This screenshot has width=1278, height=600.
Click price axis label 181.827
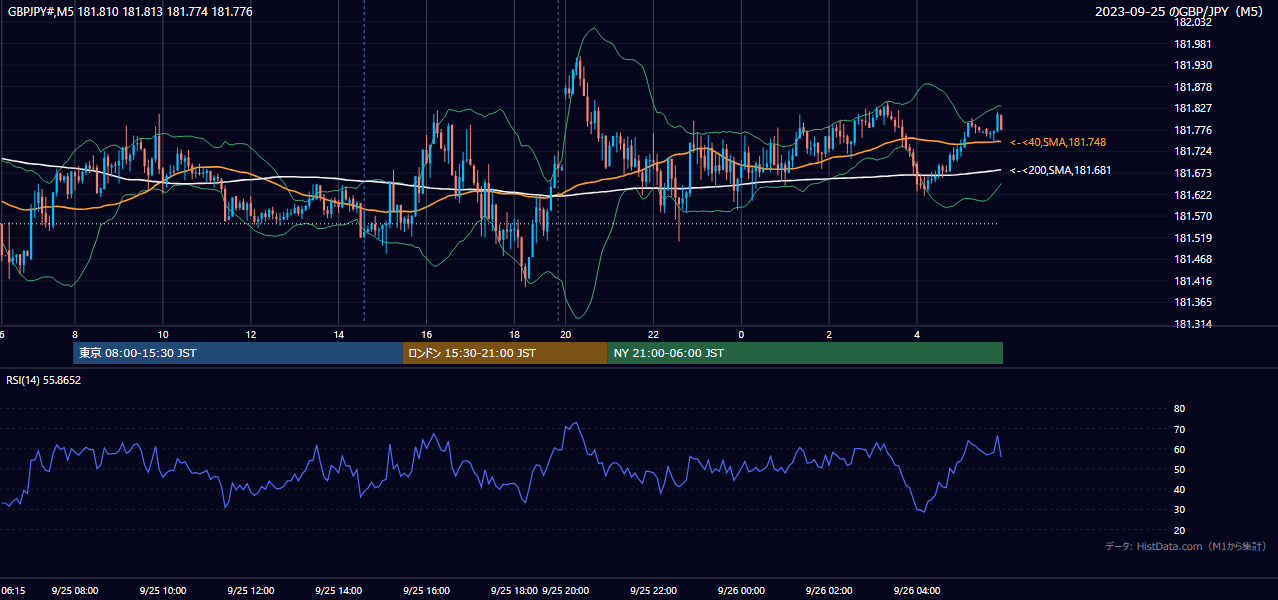1194,108
